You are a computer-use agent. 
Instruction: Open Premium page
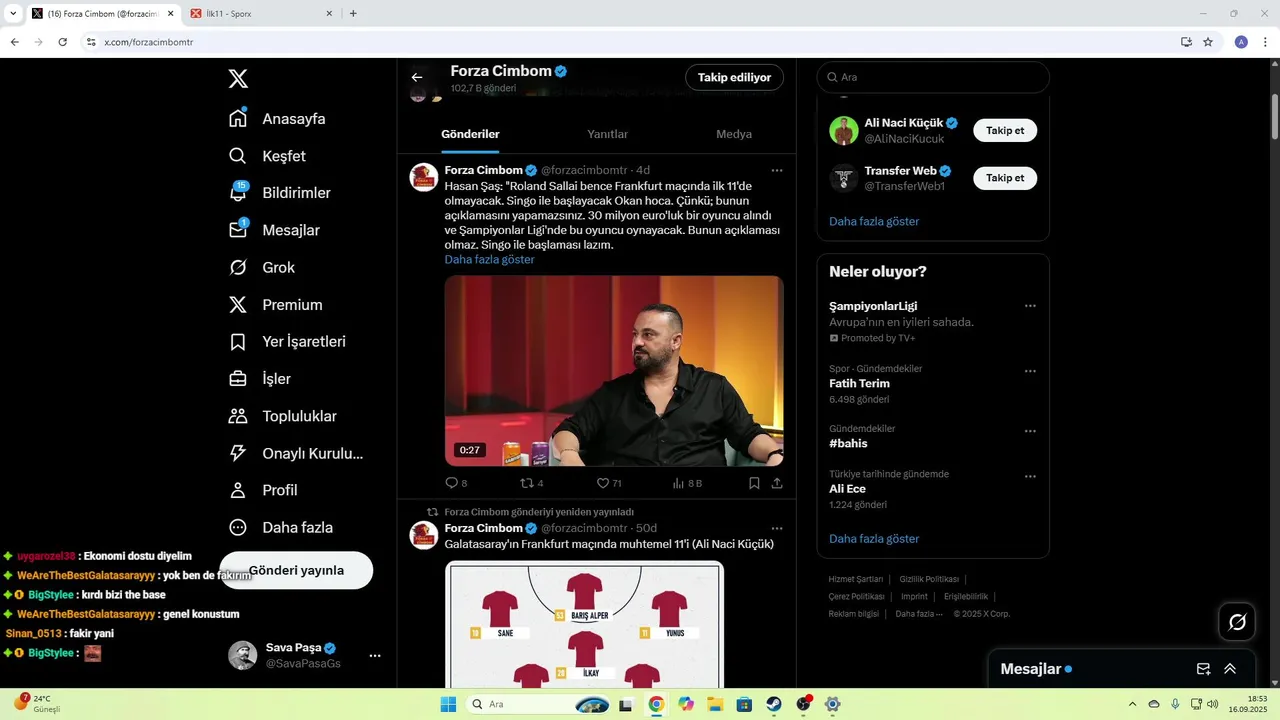(276, 304)
